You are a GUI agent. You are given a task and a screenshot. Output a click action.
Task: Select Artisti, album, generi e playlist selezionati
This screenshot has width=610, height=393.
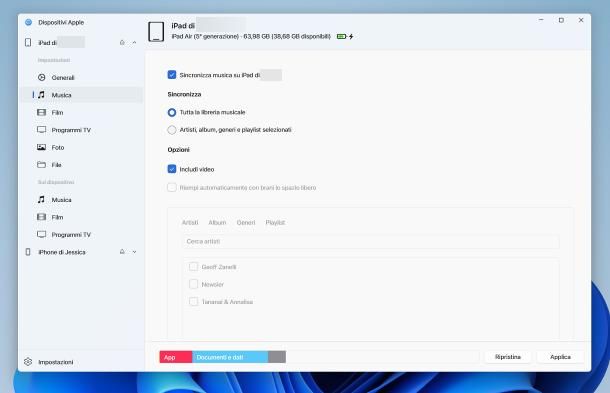[x=172, y=130]
